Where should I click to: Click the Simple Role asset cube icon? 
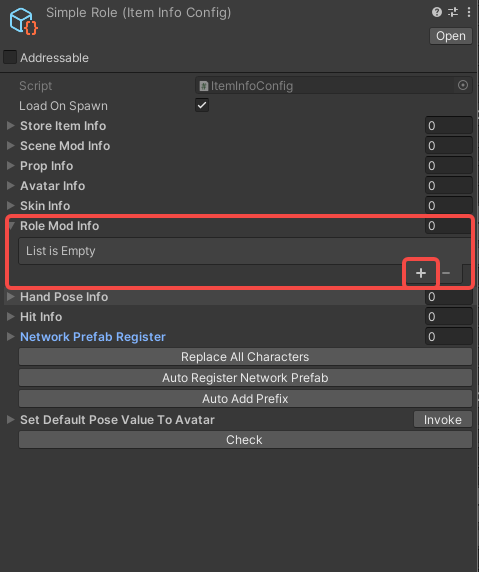23,21
